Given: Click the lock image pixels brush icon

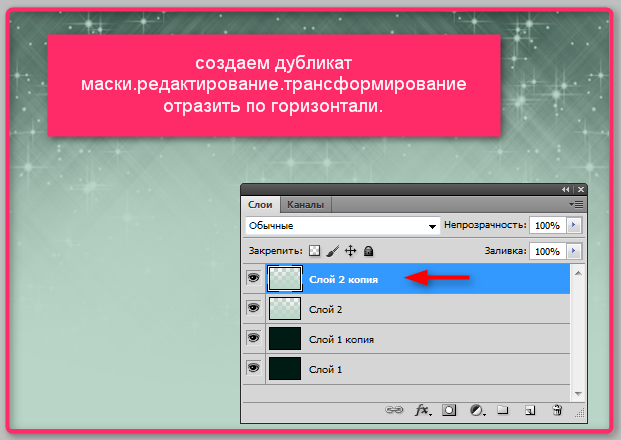Looking at the screenshot, I should [x=333, y=251].
